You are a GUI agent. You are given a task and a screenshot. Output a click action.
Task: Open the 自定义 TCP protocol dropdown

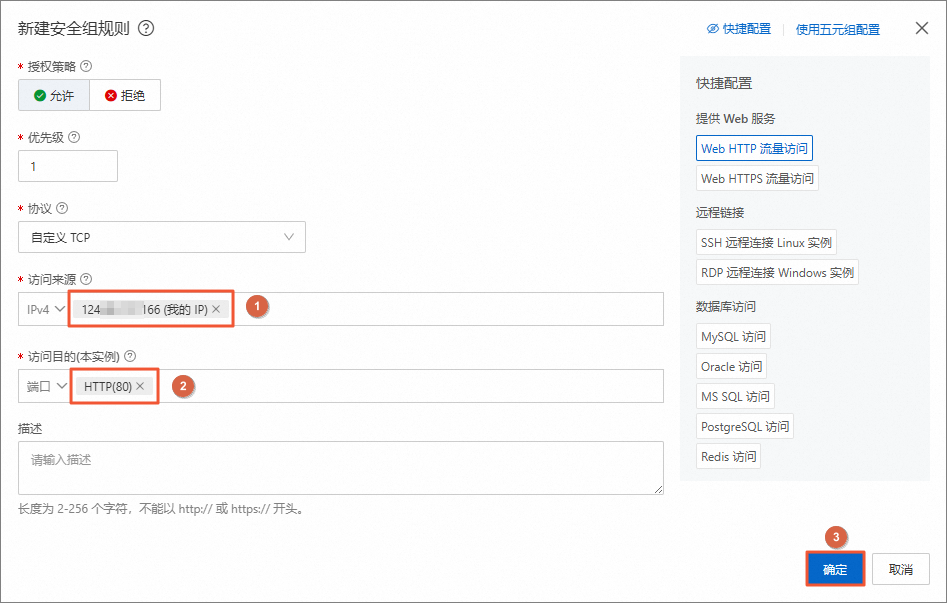[x=162, y=237]
